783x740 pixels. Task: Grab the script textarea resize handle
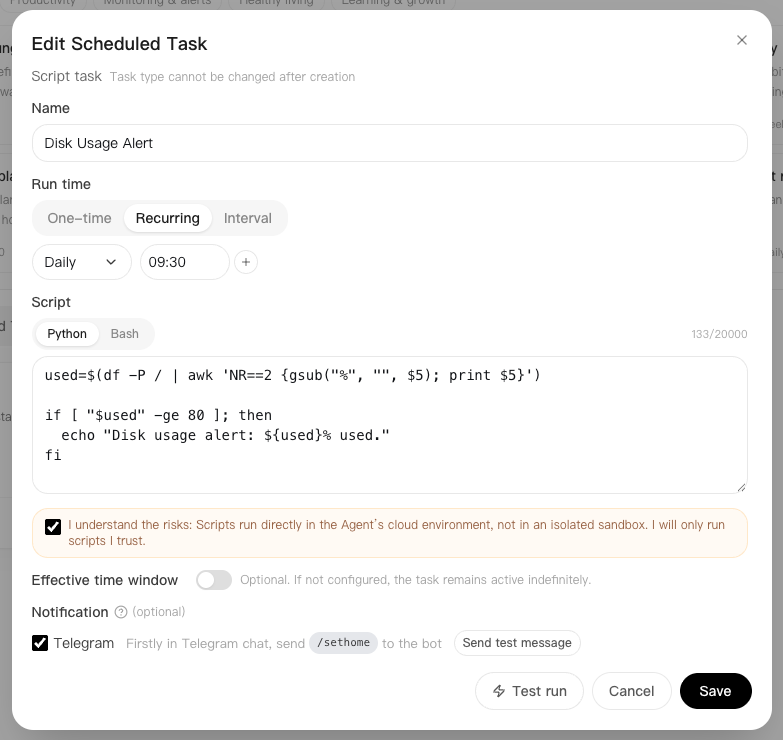click(741, 487)
